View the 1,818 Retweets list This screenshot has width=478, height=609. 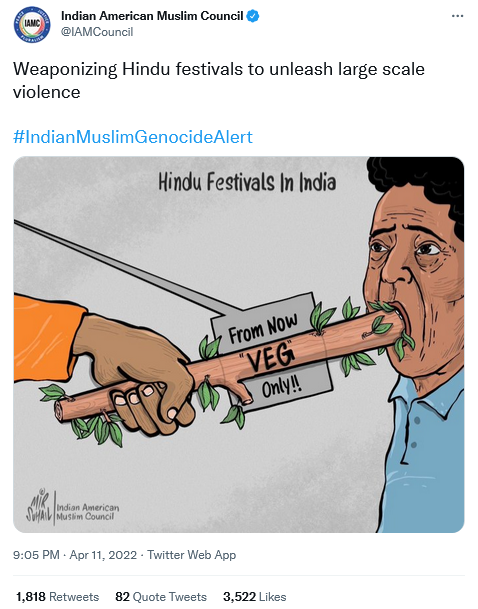(x=57, y=597)
